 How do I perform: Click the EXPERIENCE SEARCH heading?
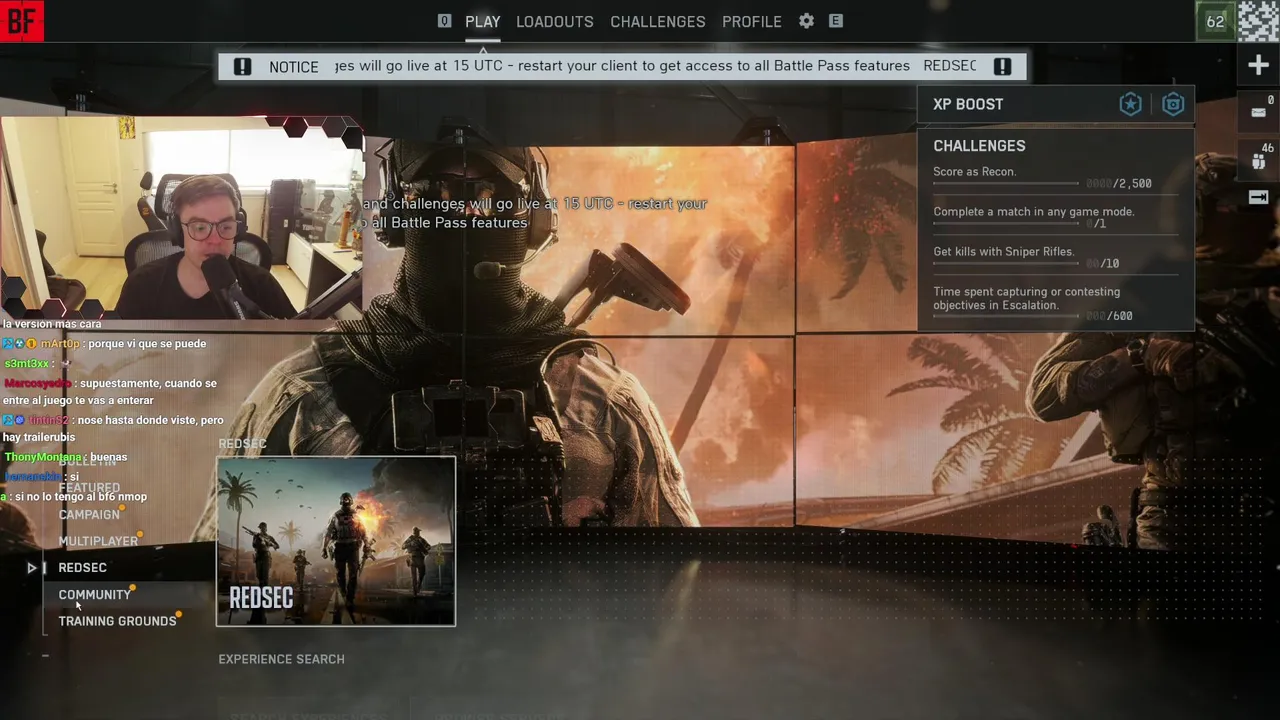(281, 659)
